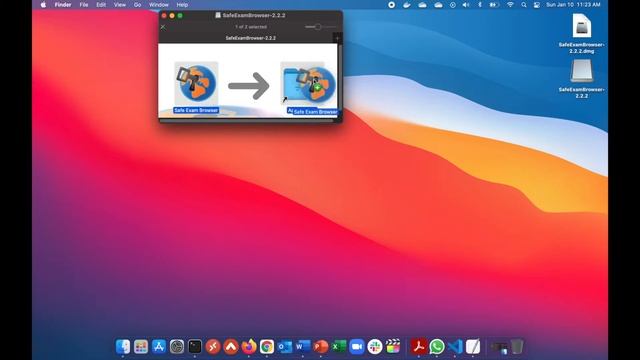Viewport: 640px width, 360px height.
Task: Open Zoom from the Dock
Action: [x=356, y=347]
